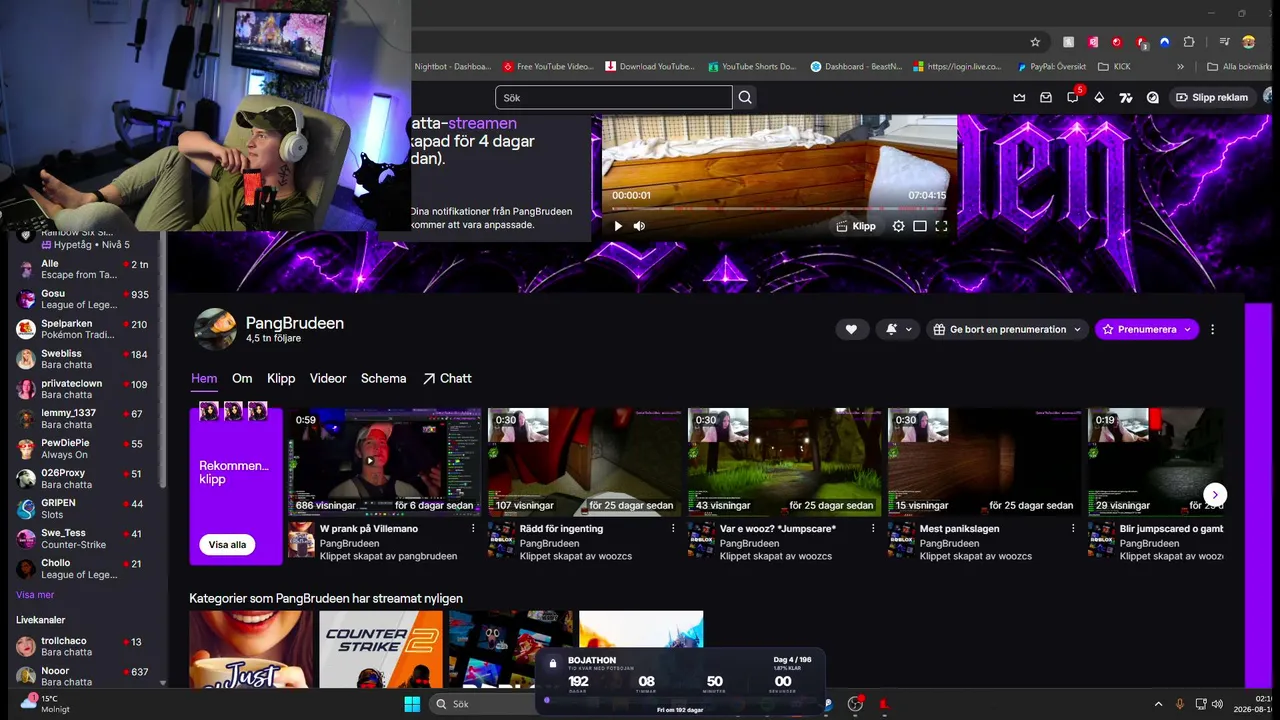This screenshot has width=1280, height=720.
Task: Click the Slipp reklam button
Action: 1212,98
